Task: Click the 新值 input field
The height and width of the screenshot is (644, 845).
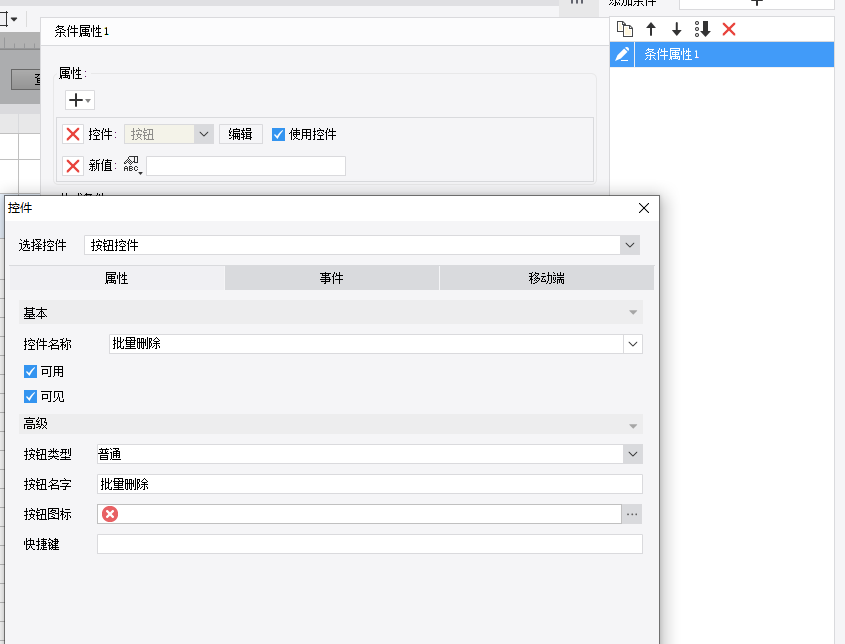Action: (x=246, y=166)
